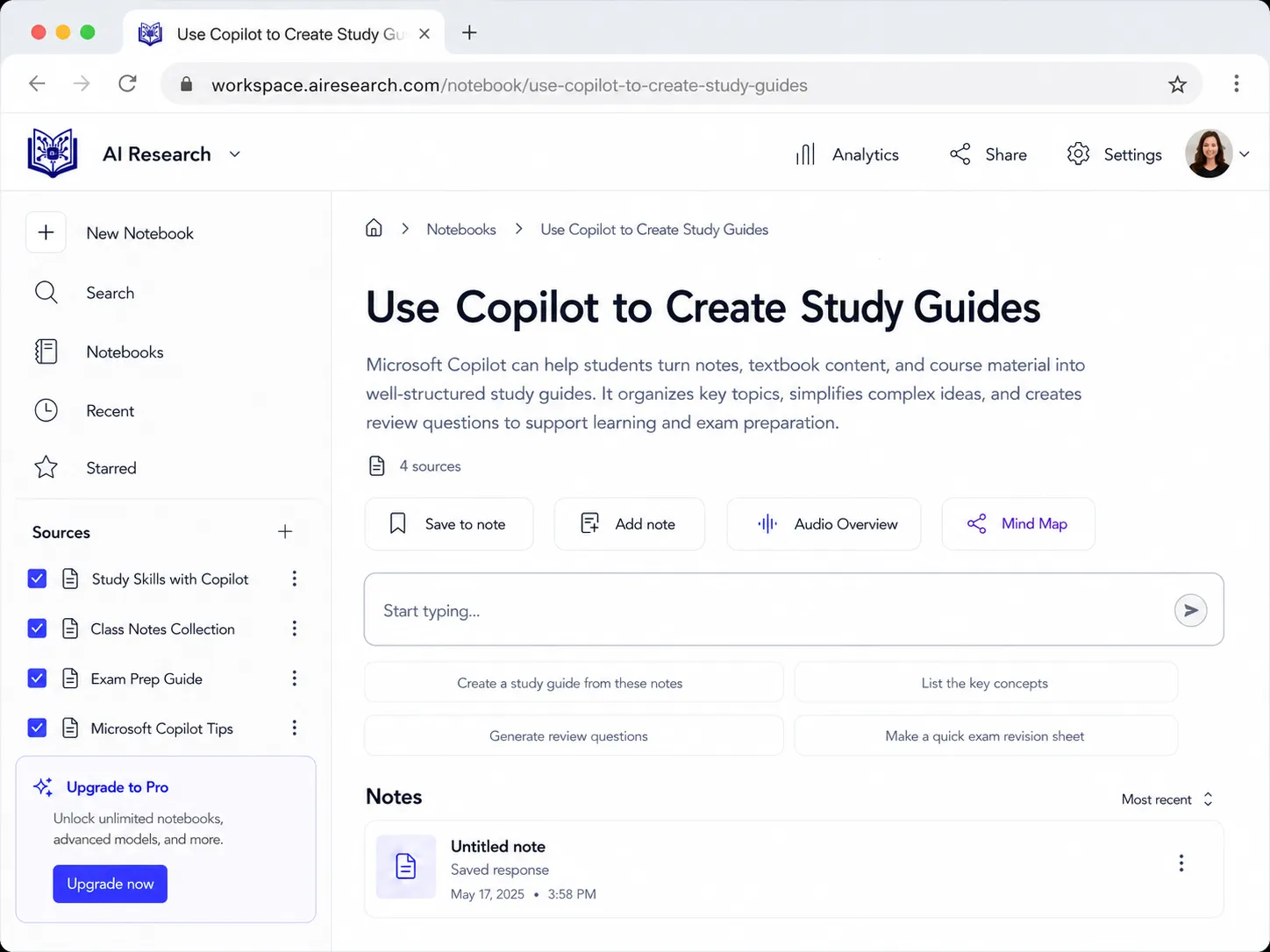This screenshot has height=952, width=1270.
Task: Click the Microsoft Copilot Tips source name
Action: [x=161, y=729]
